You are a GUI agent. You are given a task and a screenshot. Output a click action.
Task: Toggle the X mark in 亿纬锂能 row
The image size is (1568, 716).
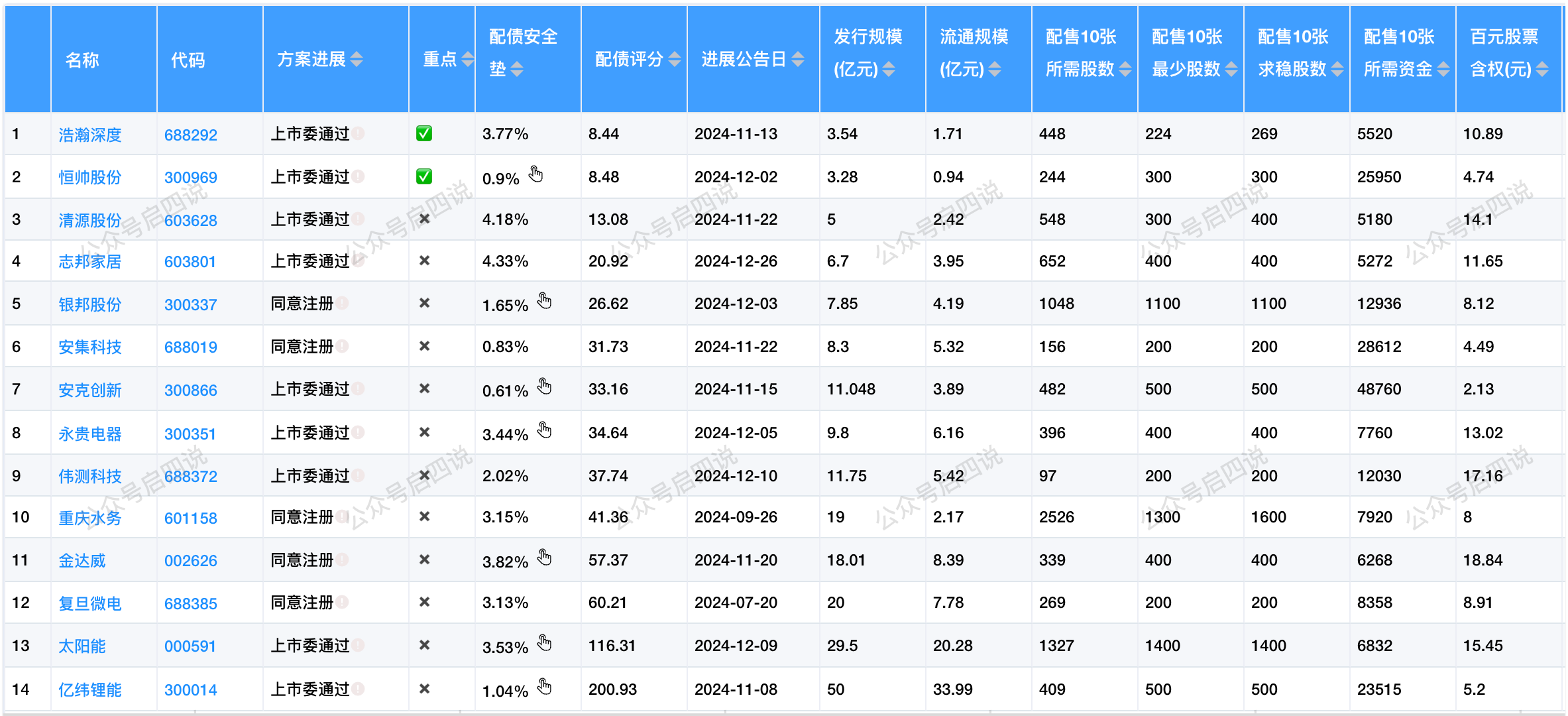[425, 689]
